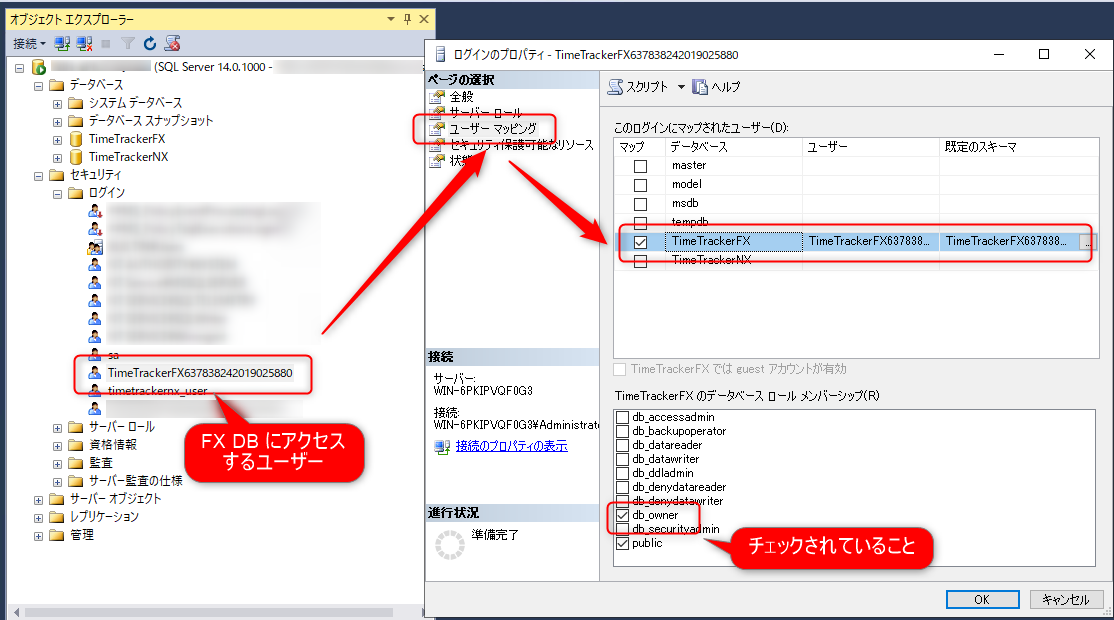The image size is (1114, 620).
Task: Collapse the セキュリティ folder node
Action: [x=40, y=175]
